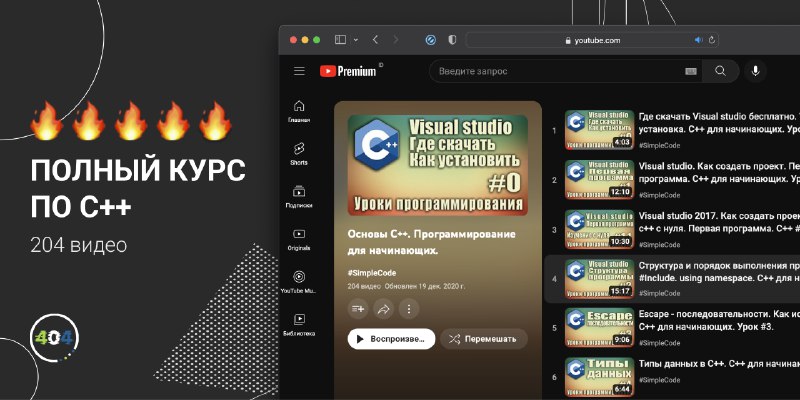Toggle Safari sidebar panel icon

click(340, 40)
